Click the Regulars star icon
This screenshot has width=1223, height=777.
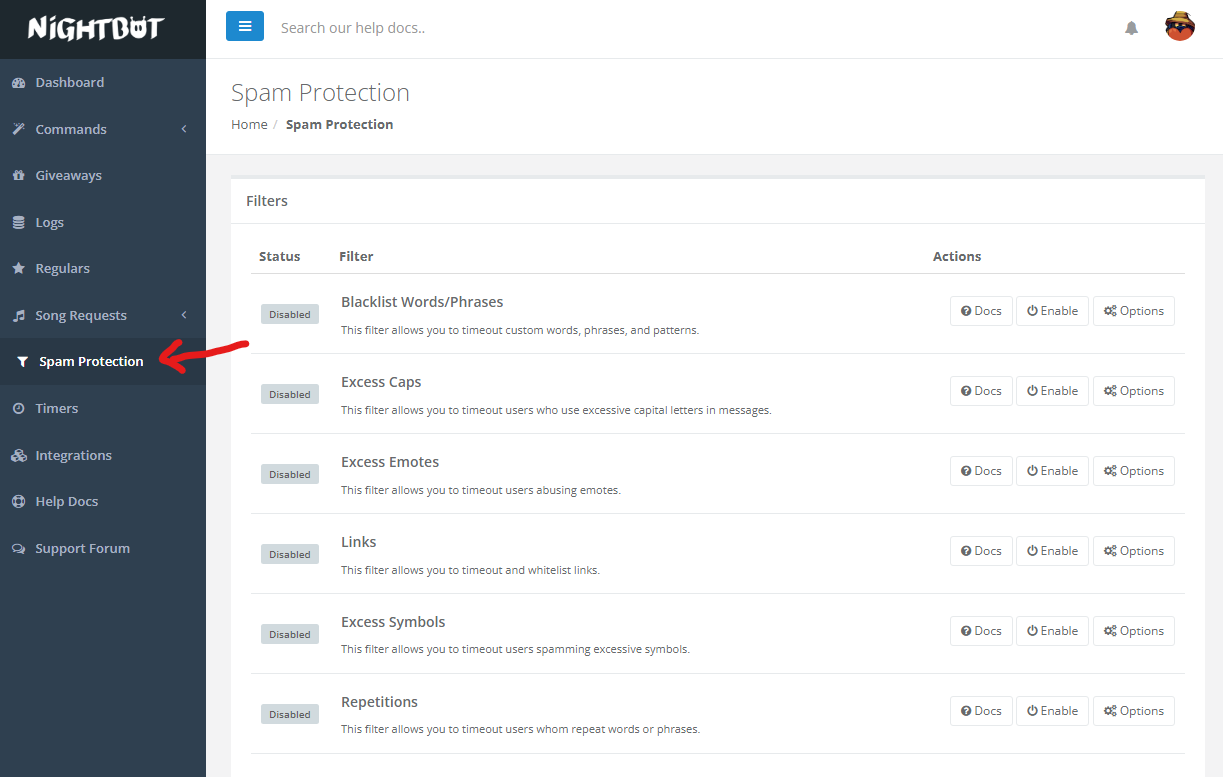point(18,269)
